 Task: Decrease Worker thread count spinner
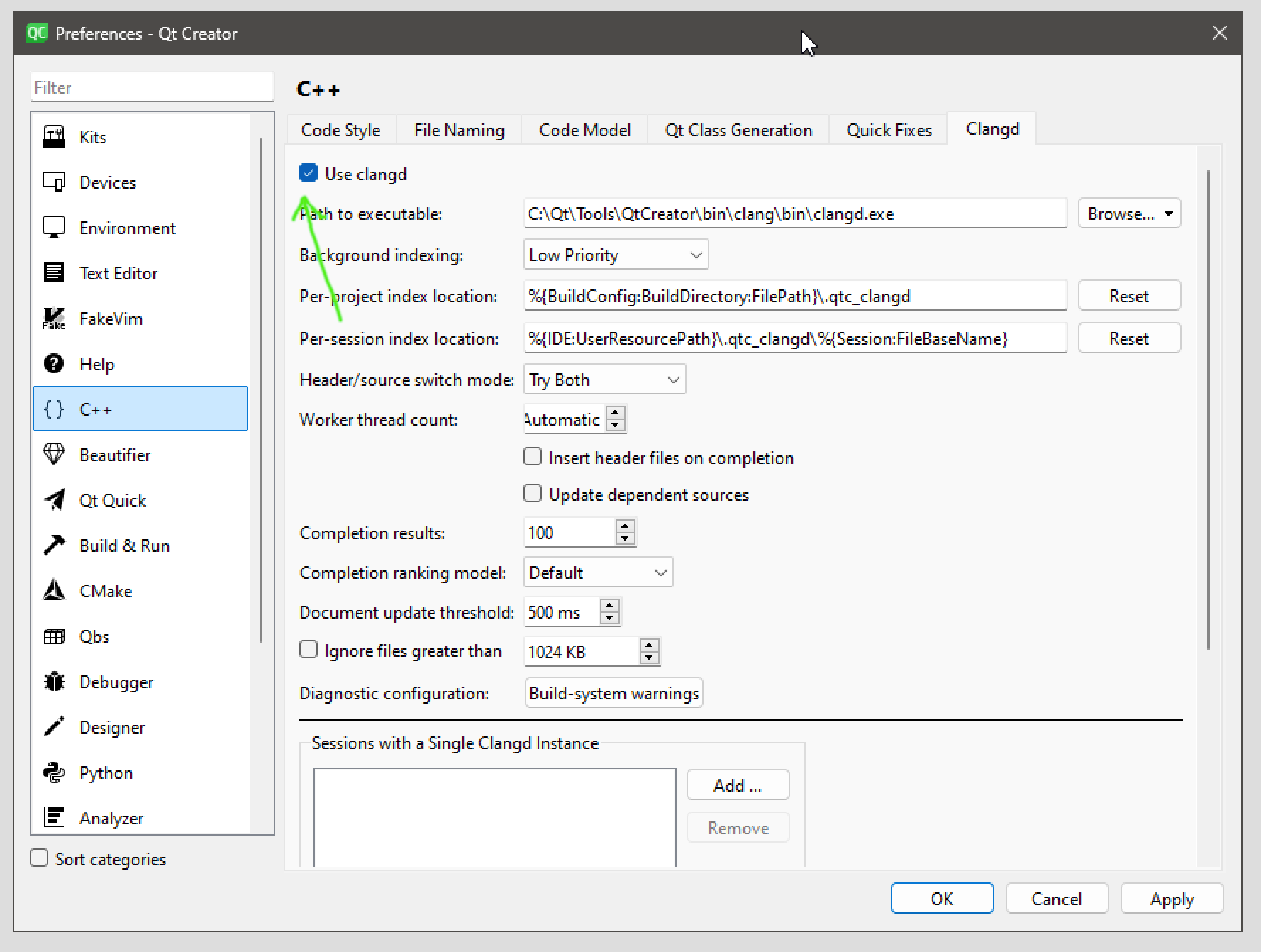[616, 426]
